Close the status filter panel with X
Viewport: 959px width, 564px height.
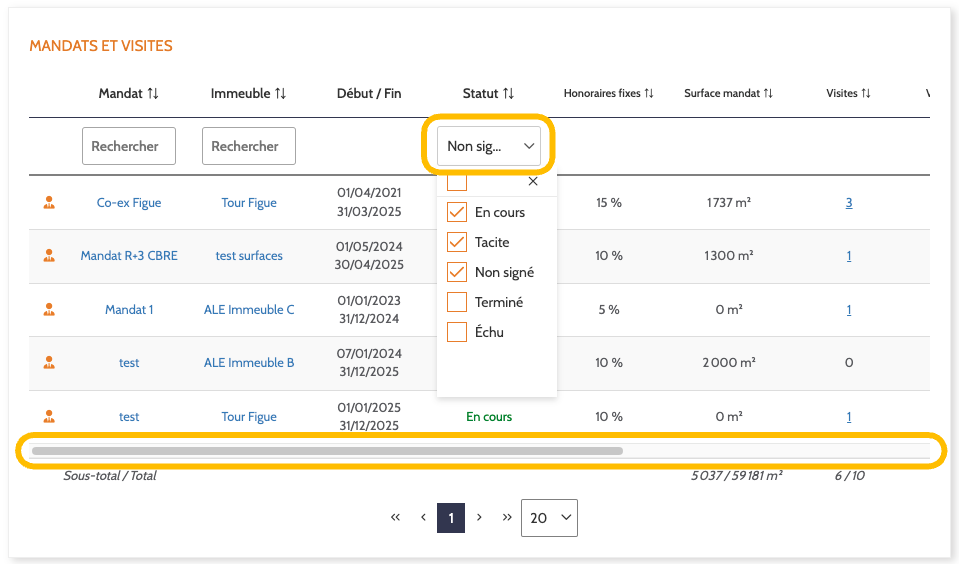coord(533,181)
